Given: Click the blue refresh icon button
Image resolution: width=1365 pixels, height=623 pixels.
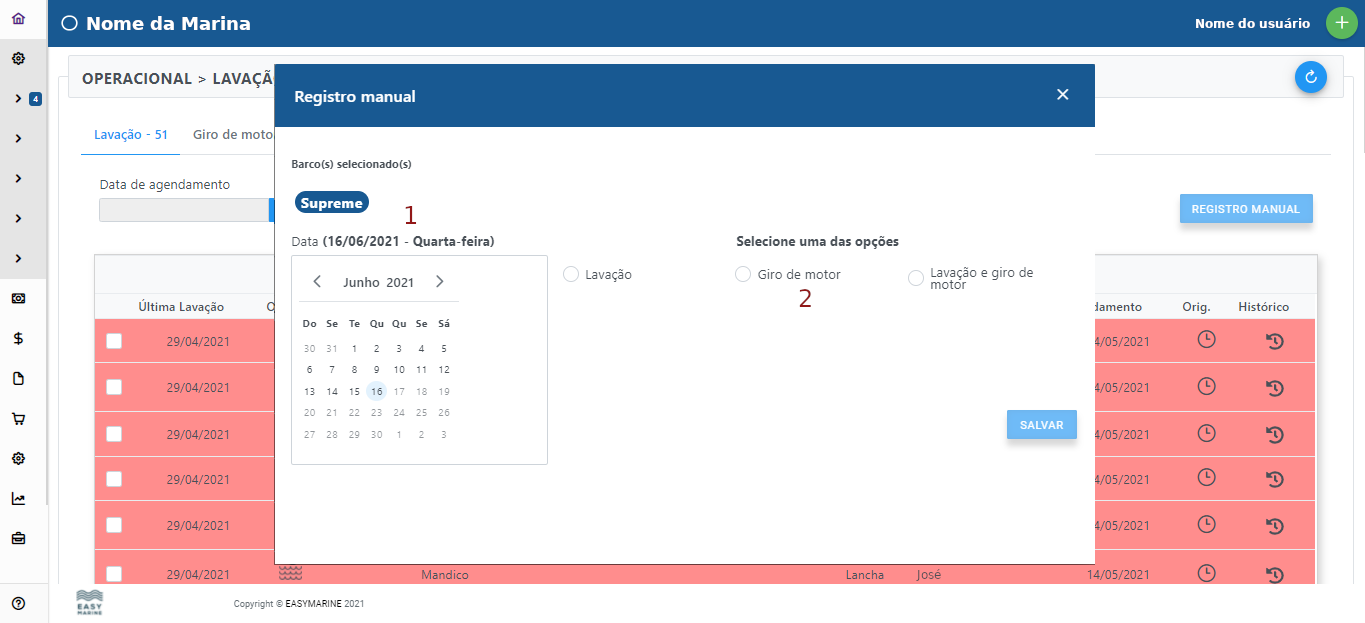Looking at the screenshot, I should coord(1310,77).
